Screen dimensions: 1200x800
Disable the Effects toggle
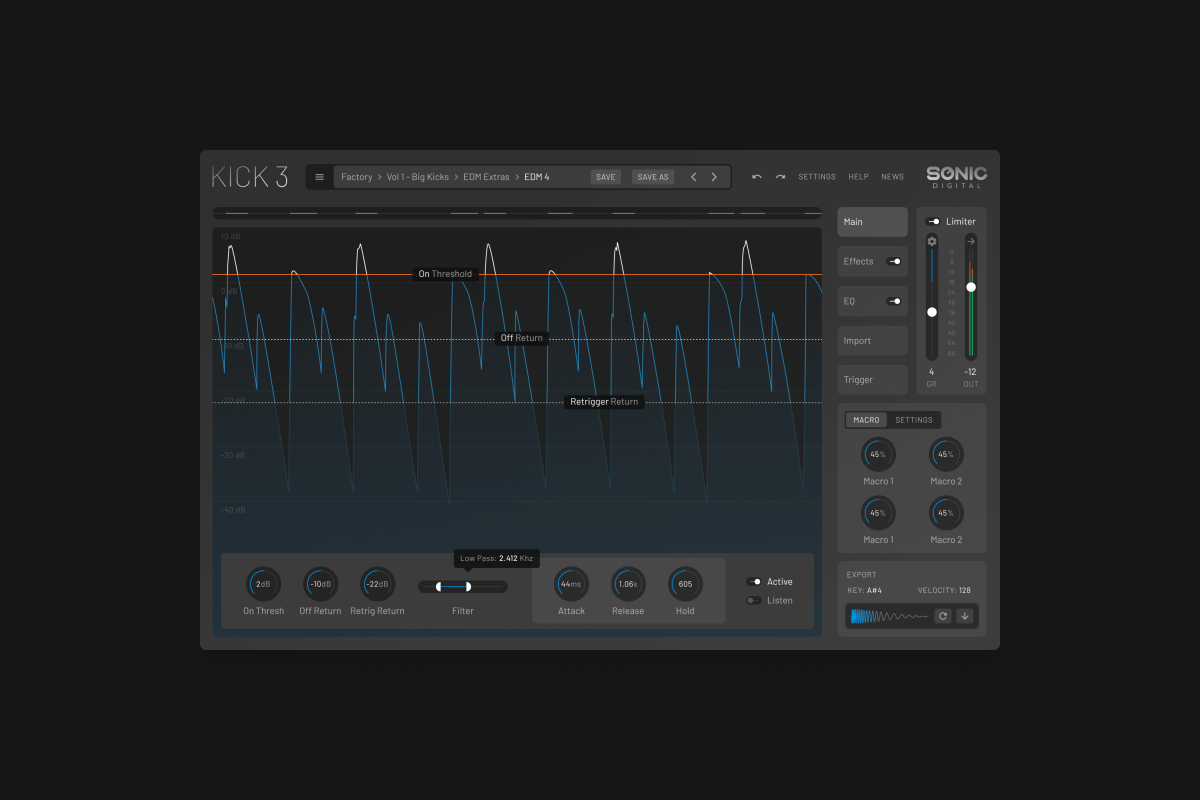894,262
